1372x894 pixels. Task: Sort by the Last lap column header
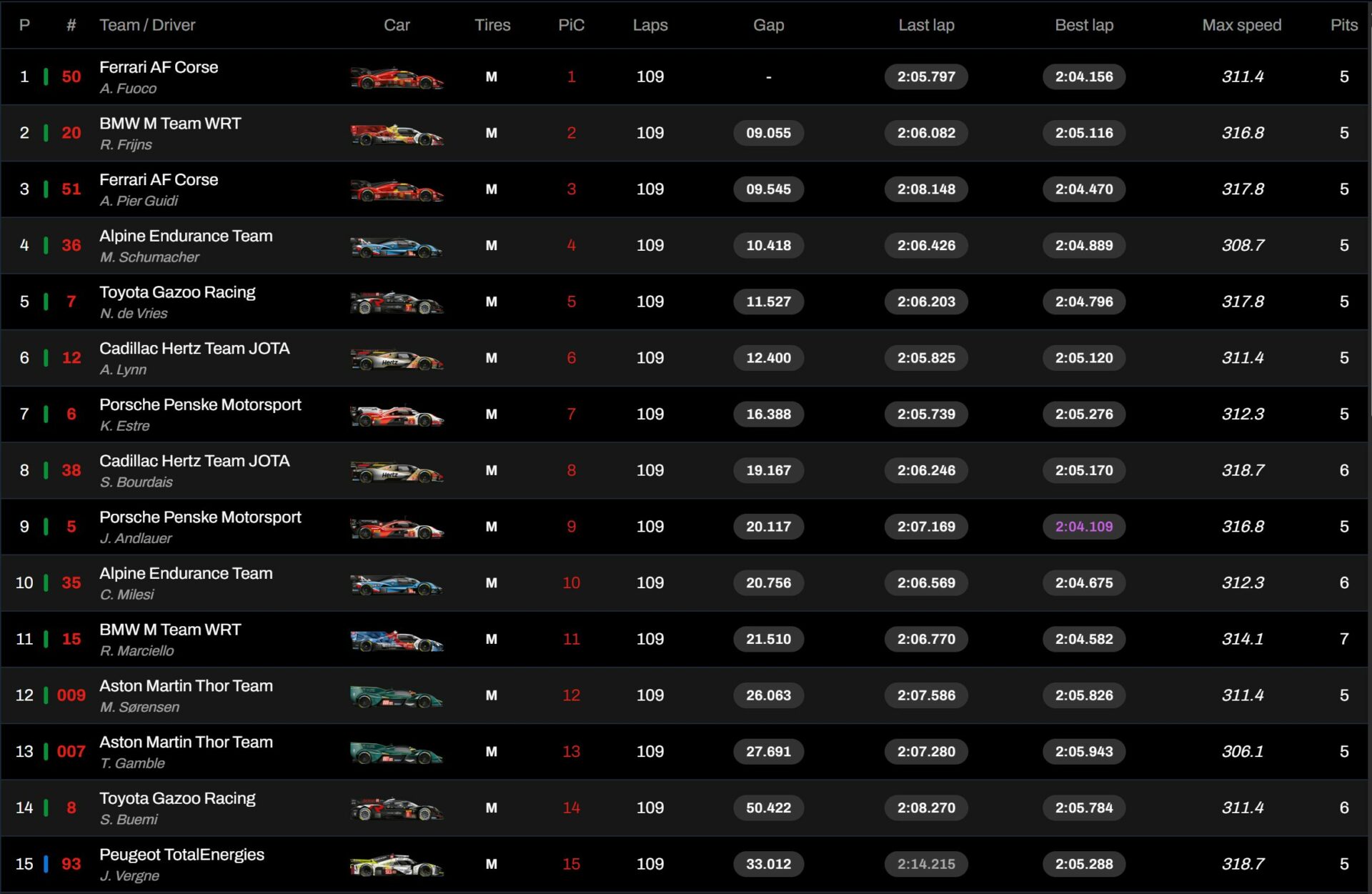tap(926, 25)
